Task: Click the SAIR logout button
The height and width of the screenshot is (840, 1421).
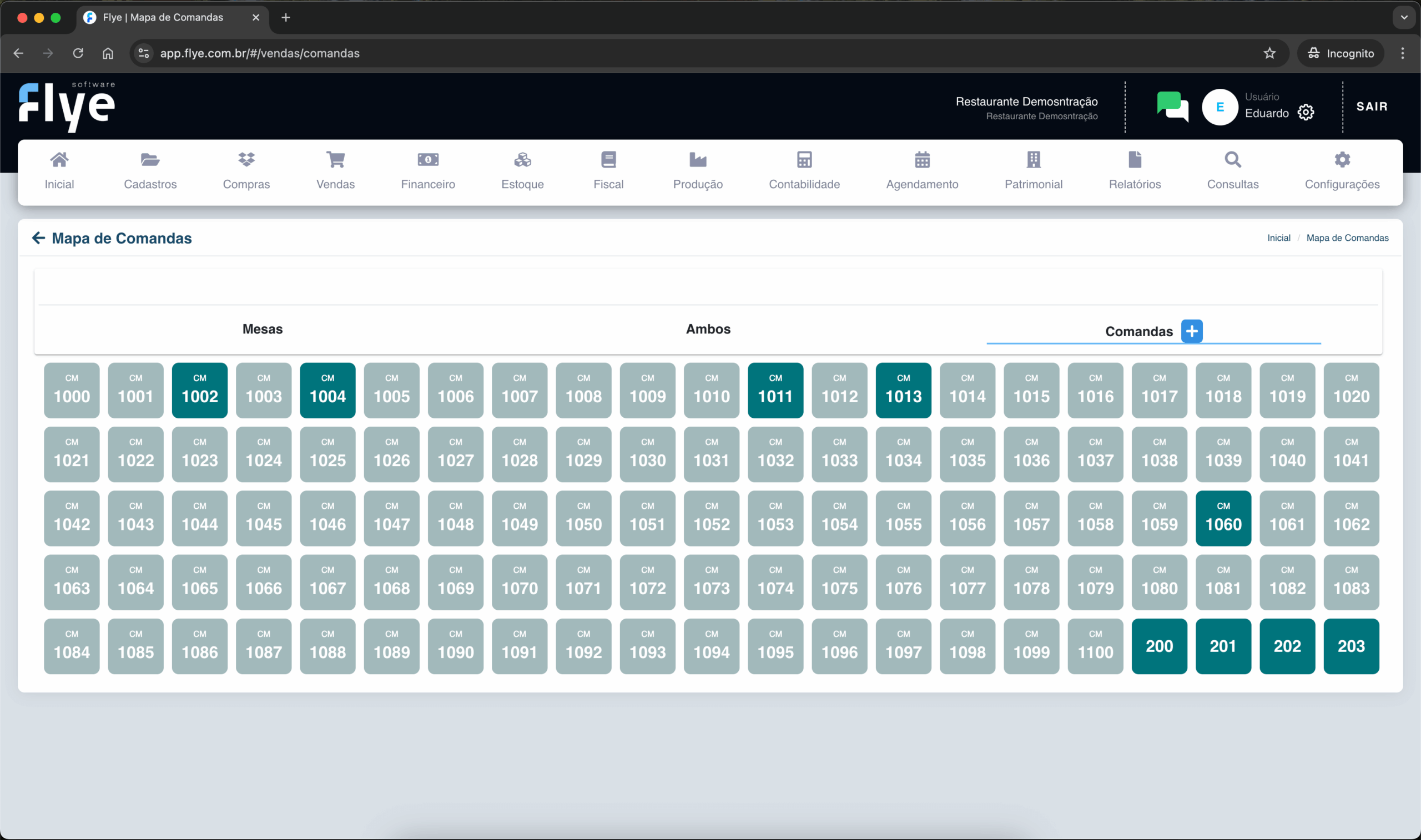Action: pyautogui.click(x=1371, y=107)
